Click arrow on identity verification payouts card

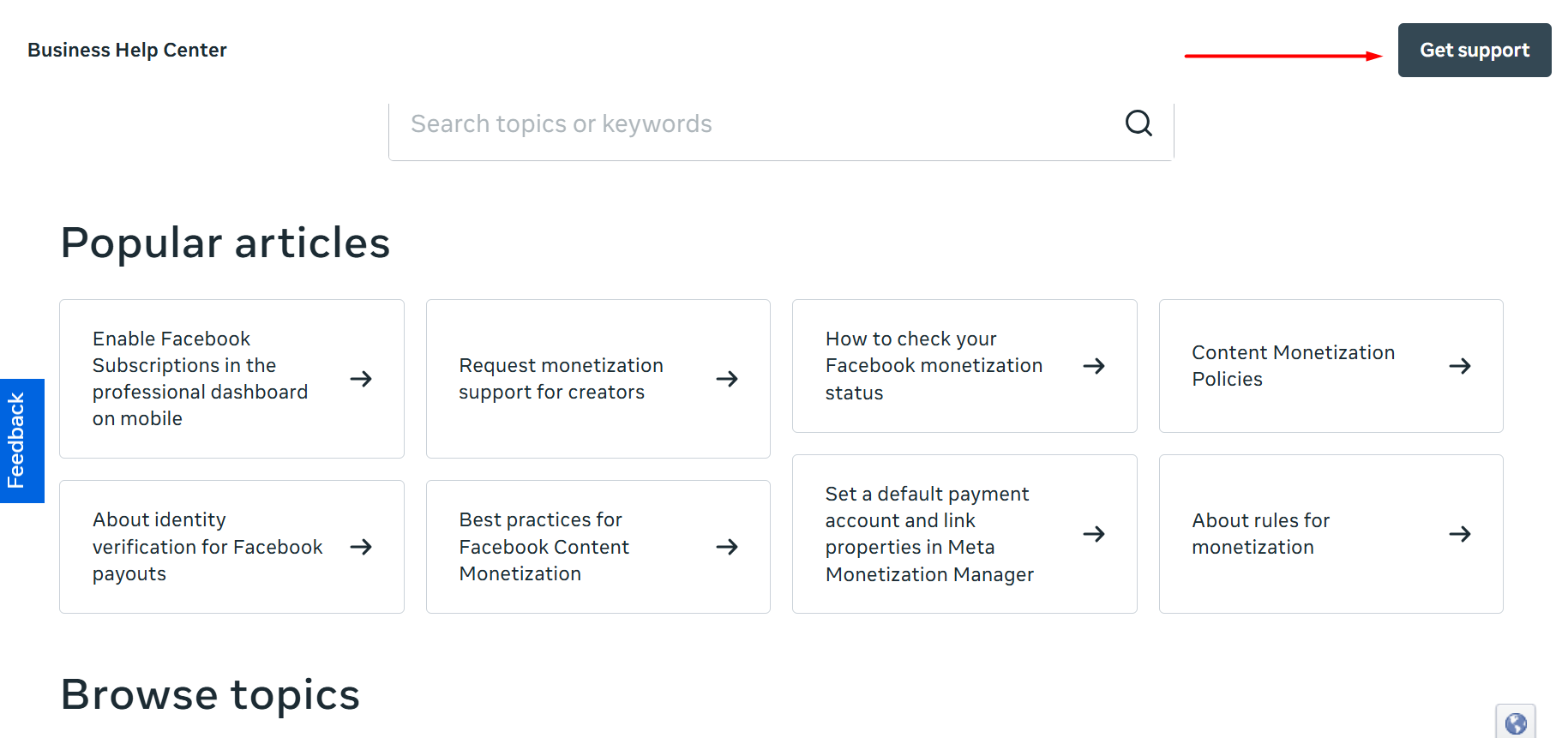tap(361, 547)
